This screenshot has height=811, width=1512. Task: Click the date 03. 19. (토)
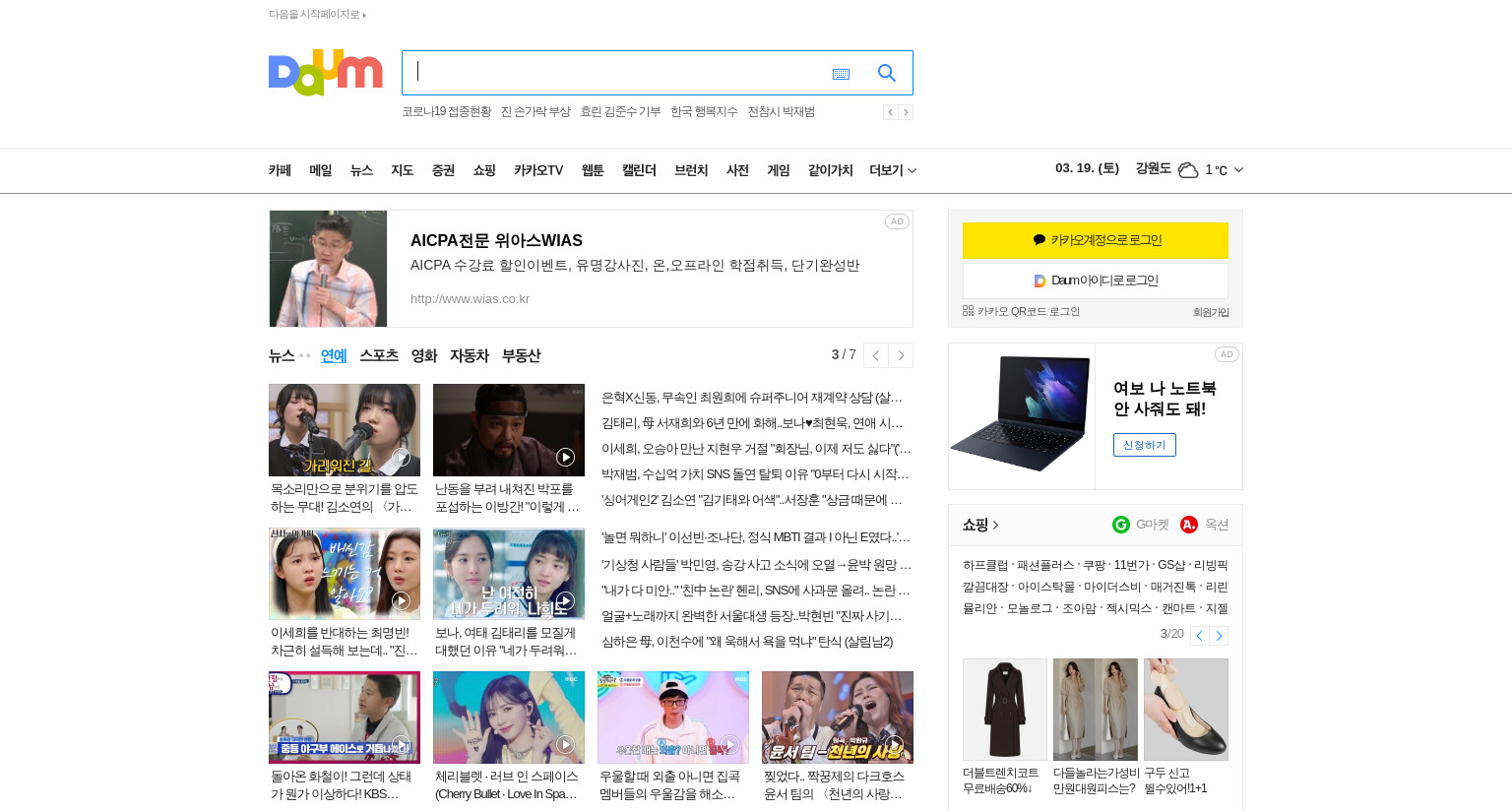(x=1087, y=168)
